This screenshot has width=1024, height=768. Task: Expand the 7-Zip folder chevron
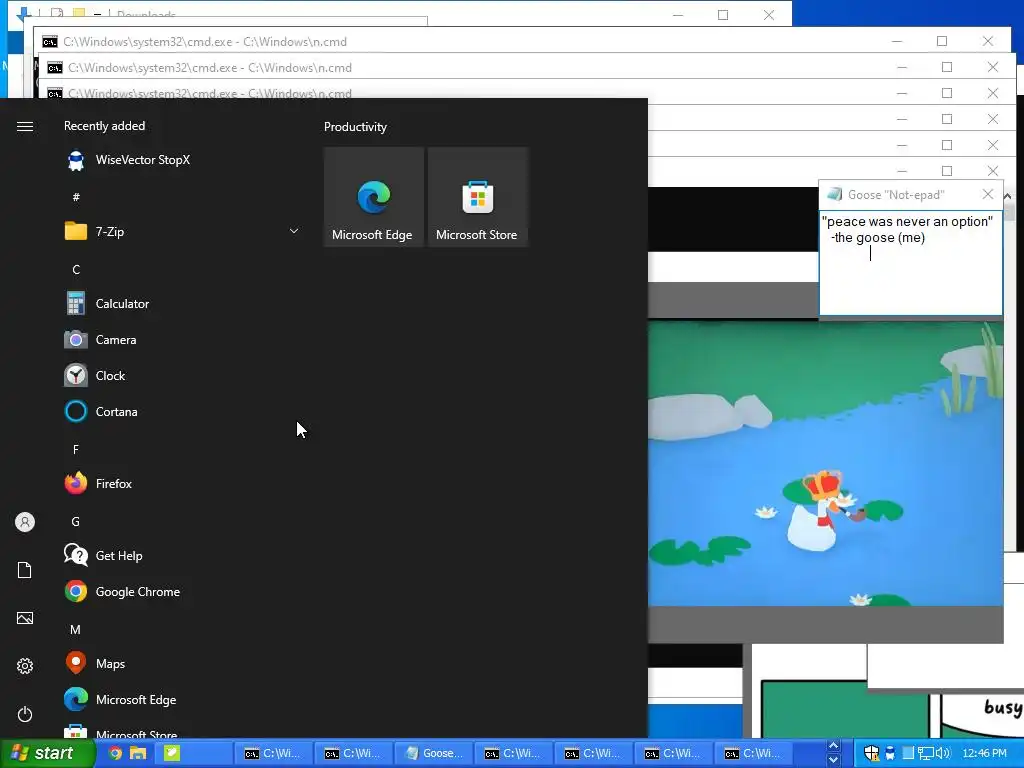[294, 231]
